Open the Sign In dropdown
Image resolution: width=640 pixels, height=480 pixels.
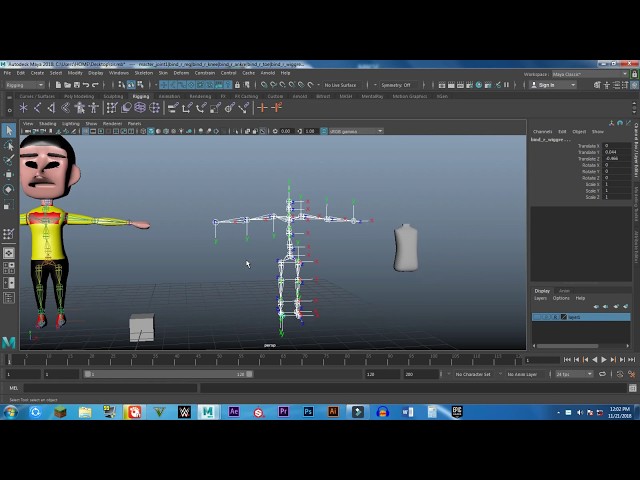[553, 85]
